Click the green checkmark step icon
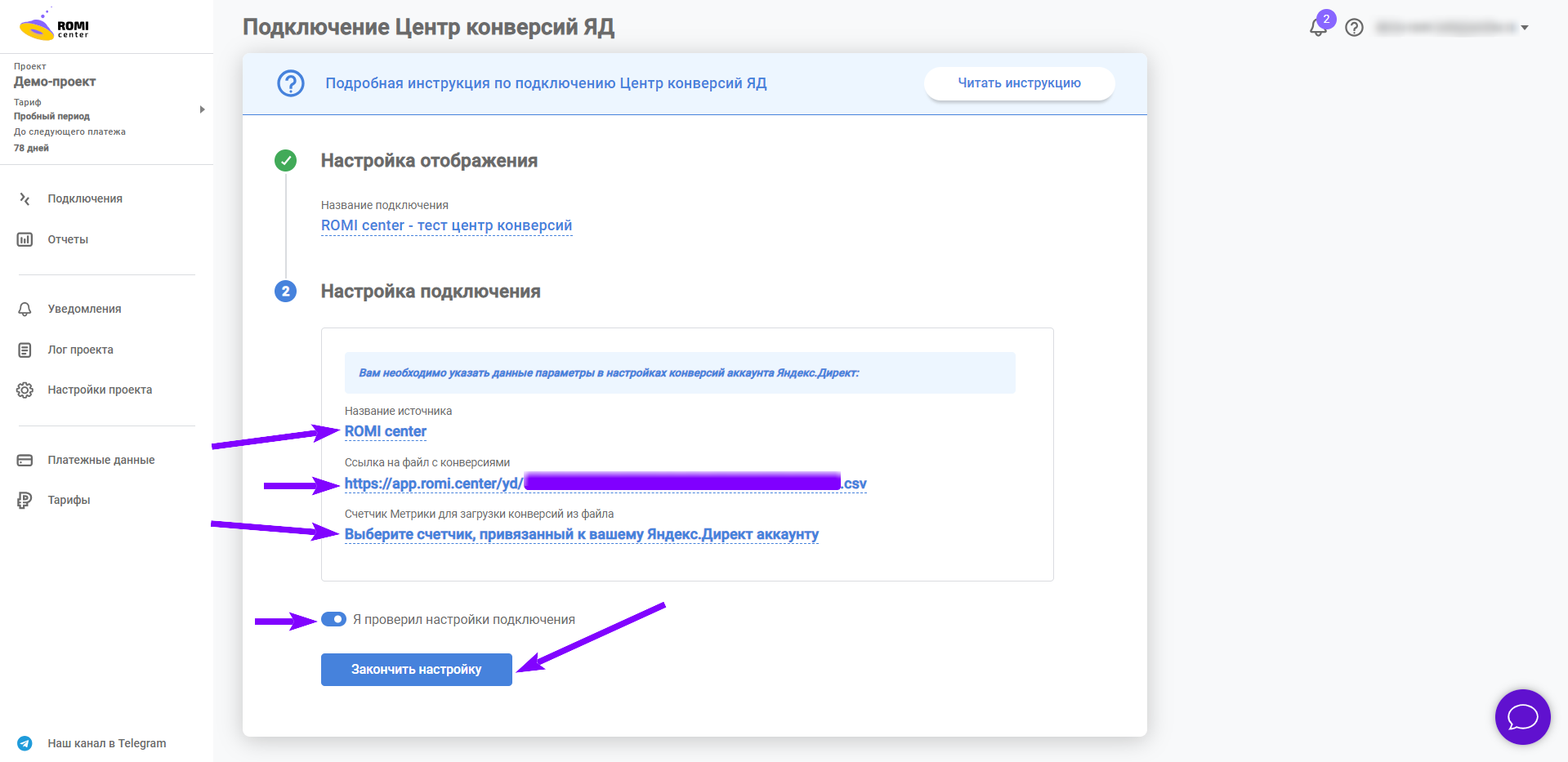 coord(285,160)
